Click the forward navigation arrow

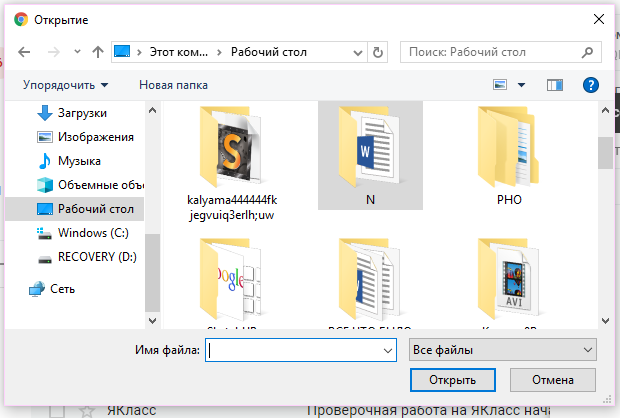click(x=54, y=52)
